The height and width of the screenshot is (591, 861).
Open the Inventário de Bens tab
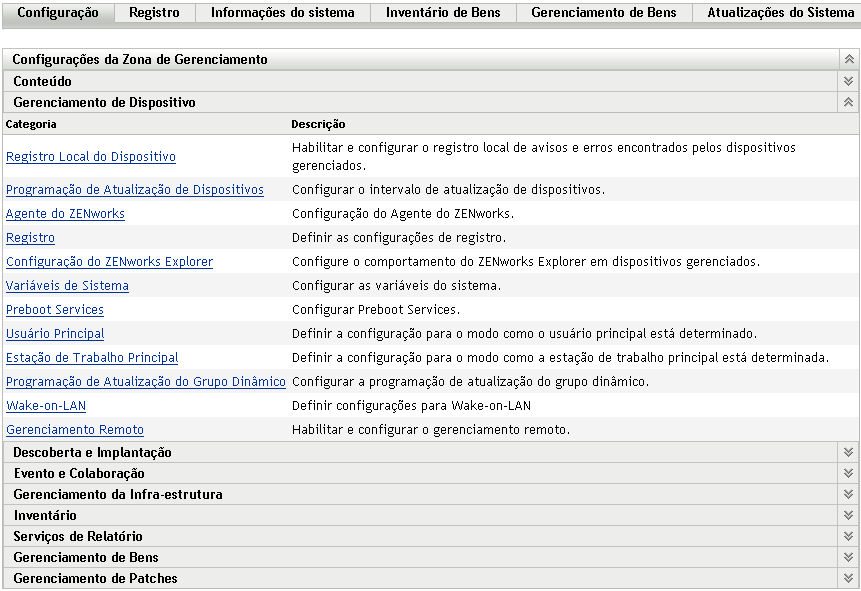(x=443, y=12)
